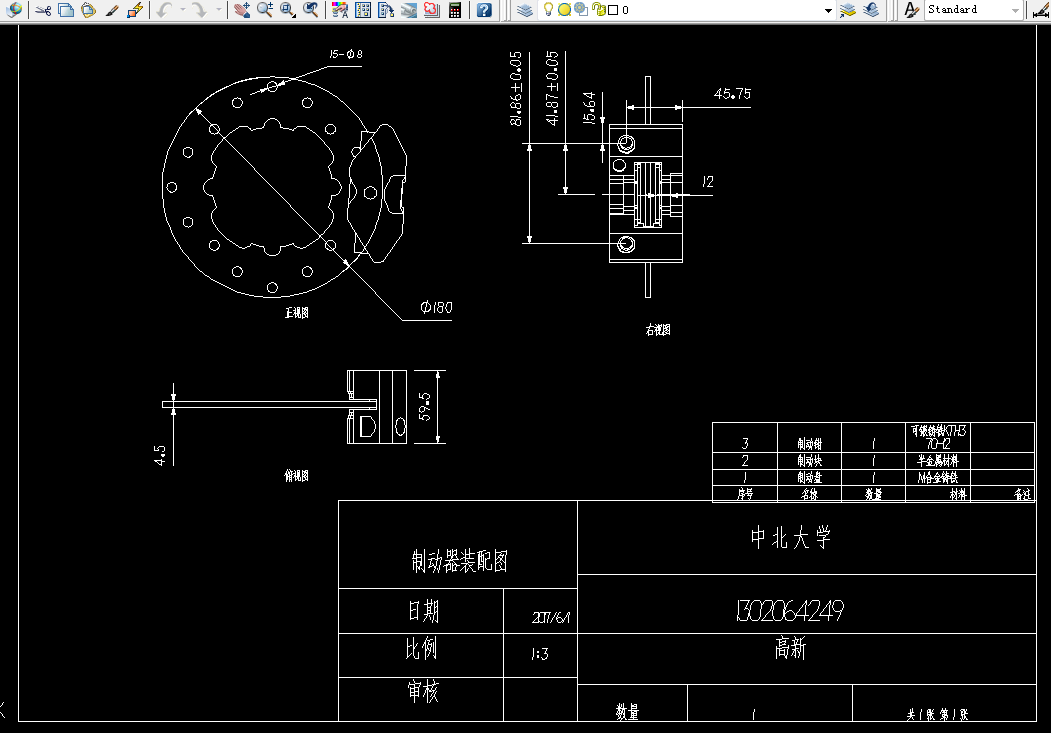Open the Block Editor lightning icon
1051x733 pixels.
coord(135,10)
